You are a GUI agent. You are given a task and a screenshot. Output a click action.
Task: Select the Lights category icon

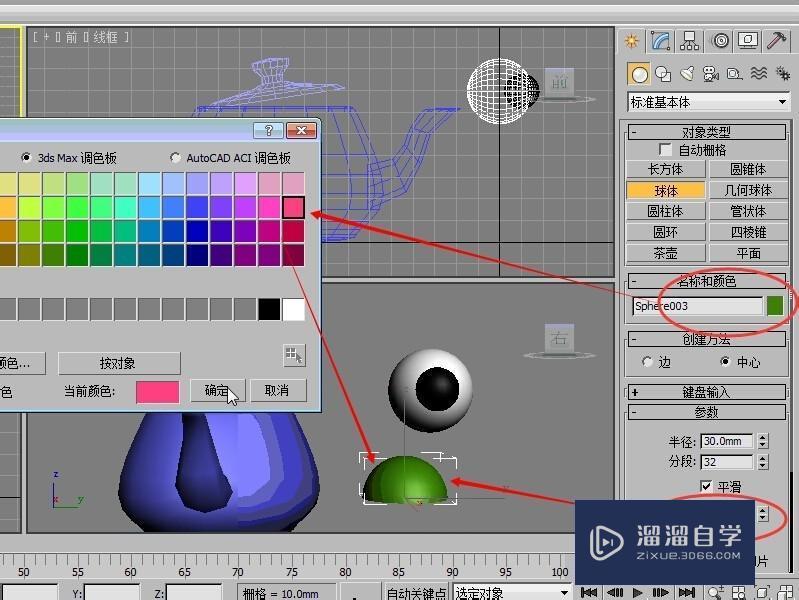[687, 74]
